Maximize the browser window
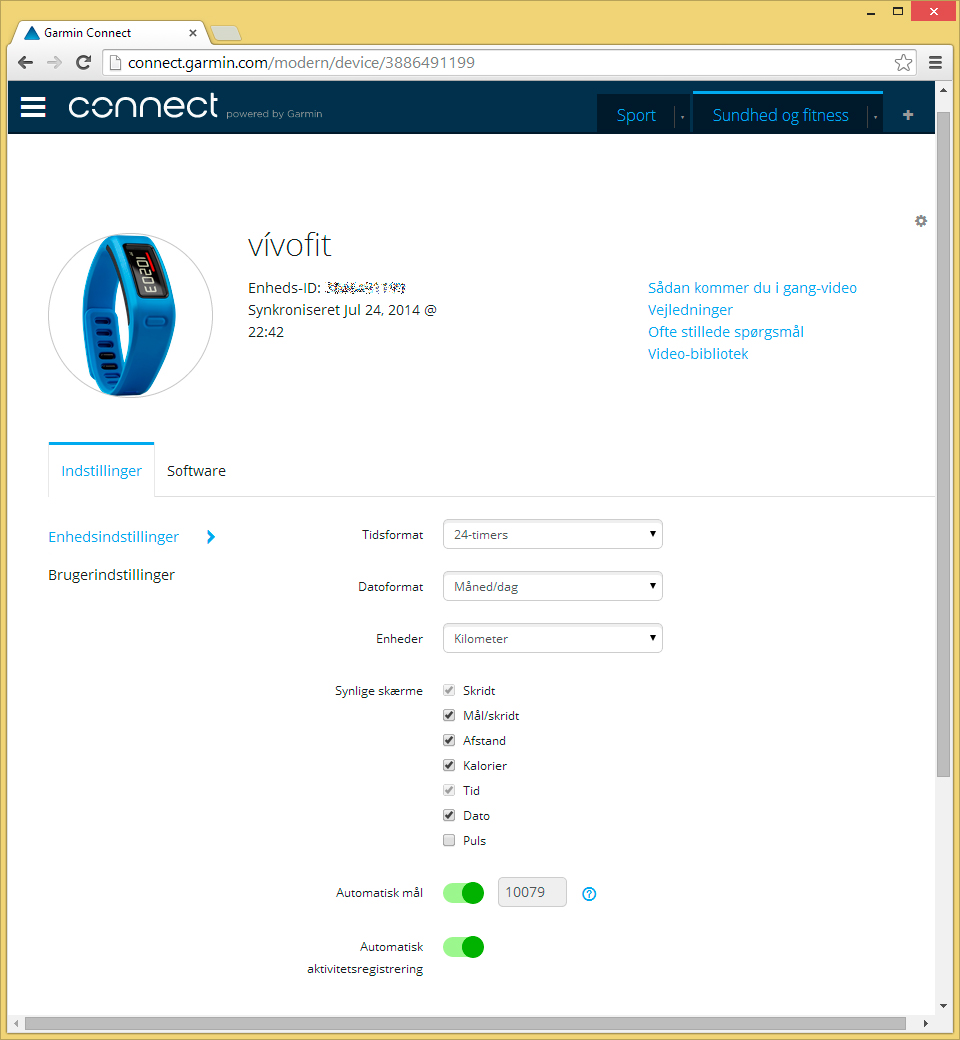The image size is (960, 1040). point(898,11)
